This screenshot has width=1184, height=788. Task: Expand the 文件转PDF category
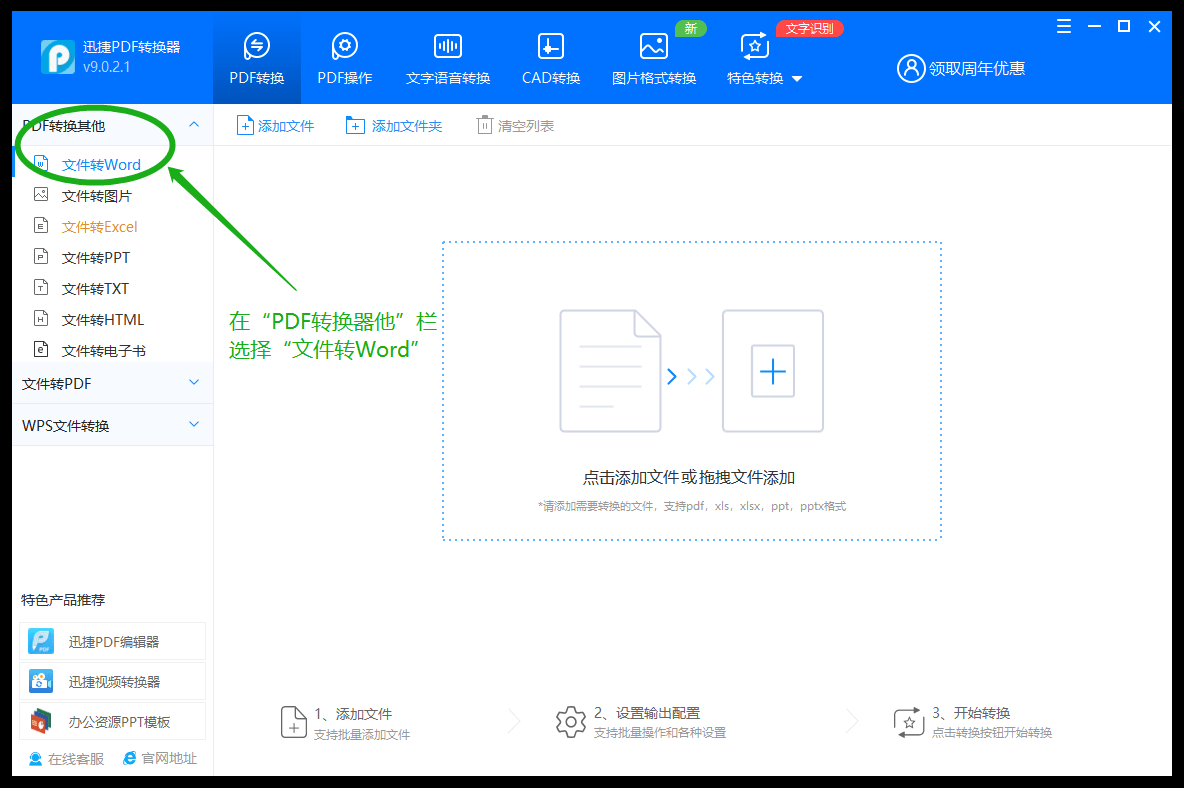[112, 383]
